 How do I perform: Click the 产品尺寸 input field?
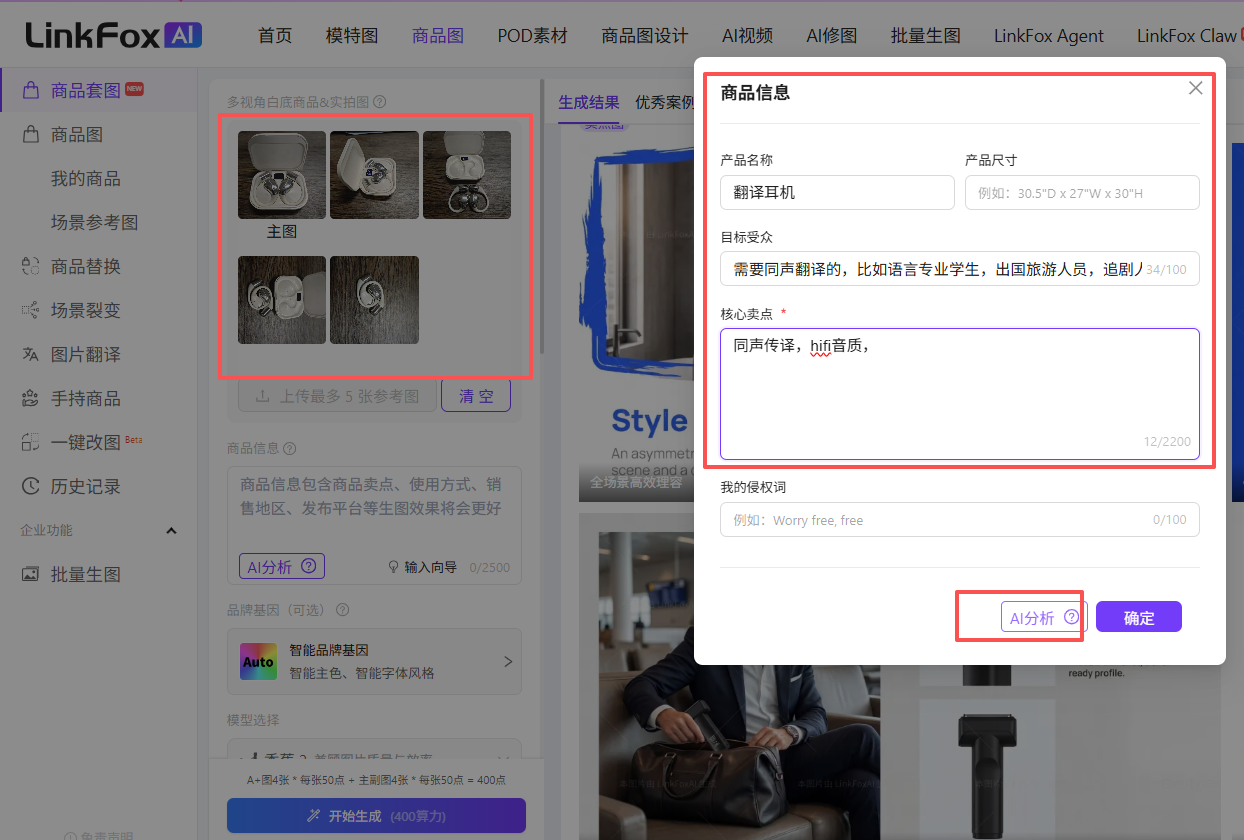pos(1081,193)
